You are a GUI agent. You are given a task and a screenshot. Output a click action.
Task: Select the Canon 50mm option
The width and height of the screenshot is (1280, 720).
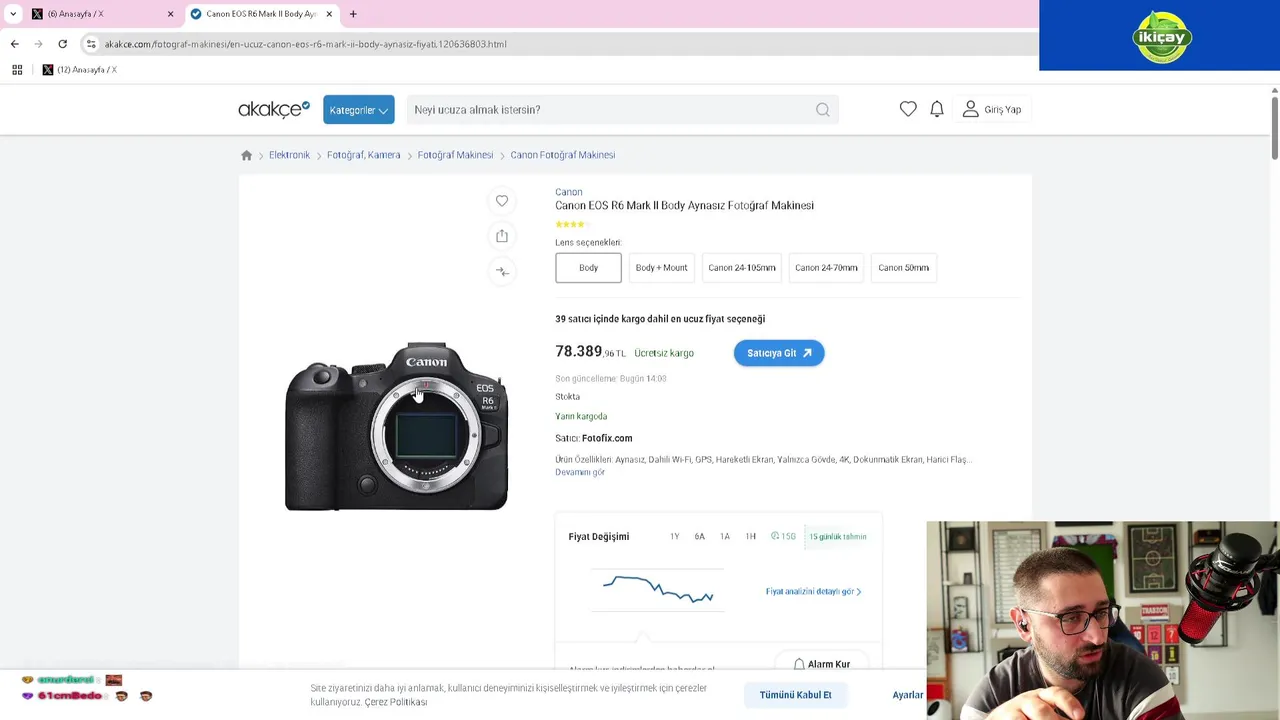903,268
